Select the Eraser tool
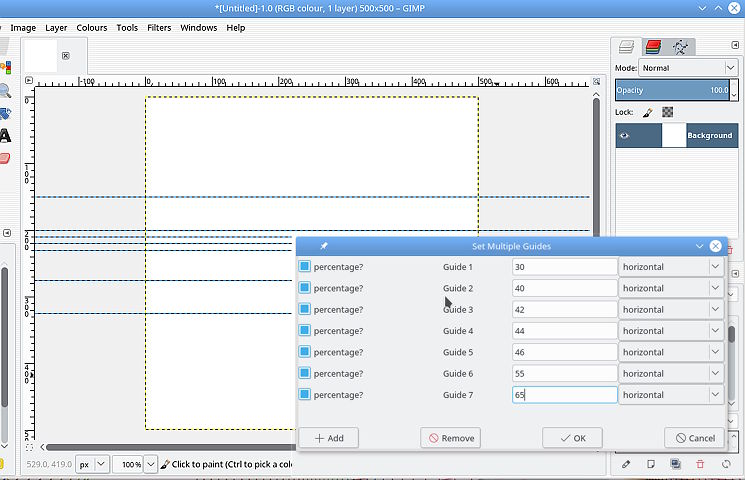This screenshot has width=745, height=480. tap(5, 158)
